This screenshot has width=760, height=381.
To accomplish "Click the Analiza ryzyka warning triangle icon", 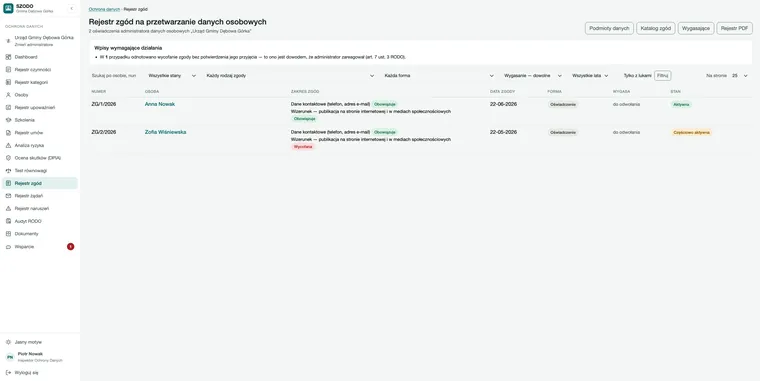I will 8,145.
